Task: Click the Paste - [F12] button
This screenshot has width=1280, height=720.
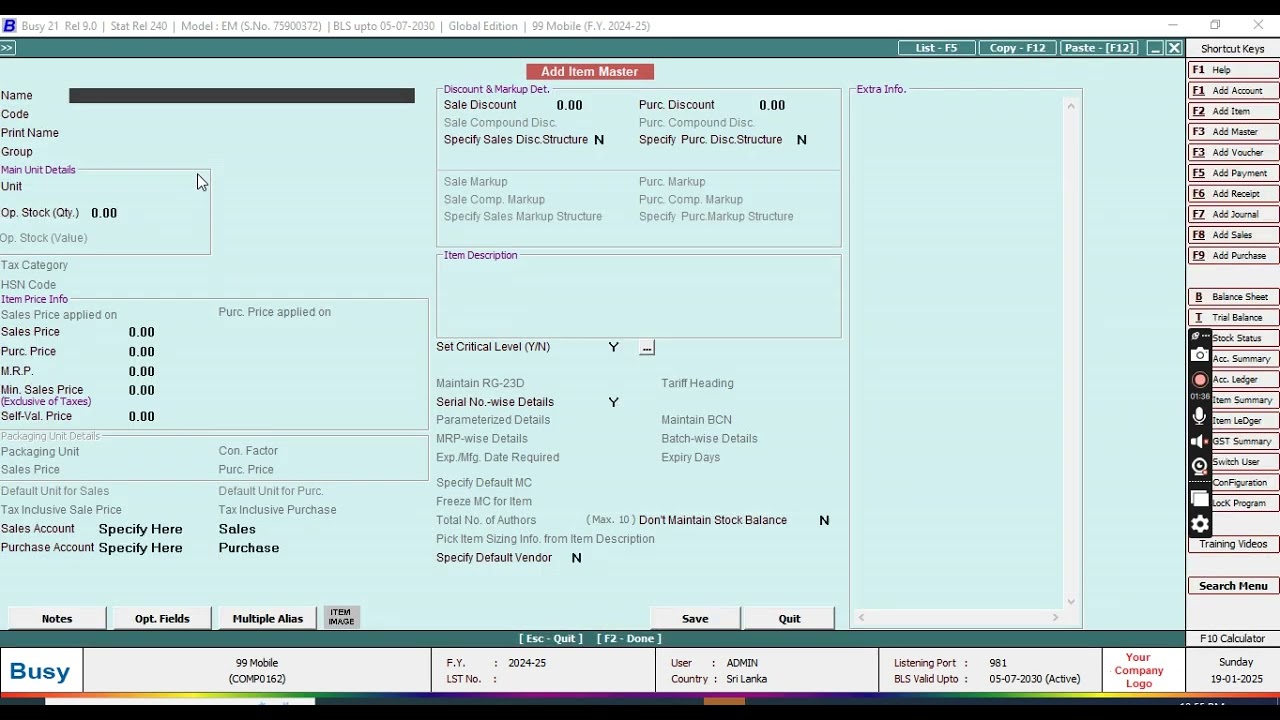Action: click(1099, 48)
